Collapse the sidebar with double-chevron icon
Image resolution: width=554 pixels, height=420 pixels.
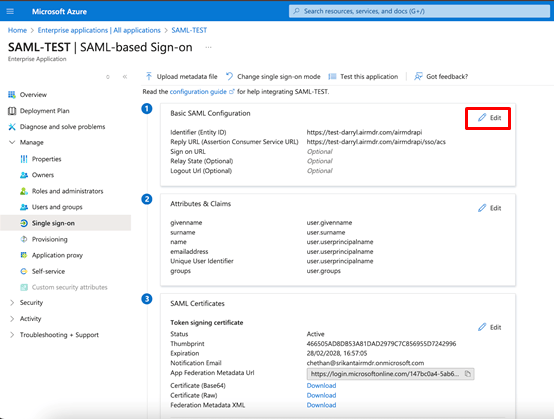coord(125,77)
